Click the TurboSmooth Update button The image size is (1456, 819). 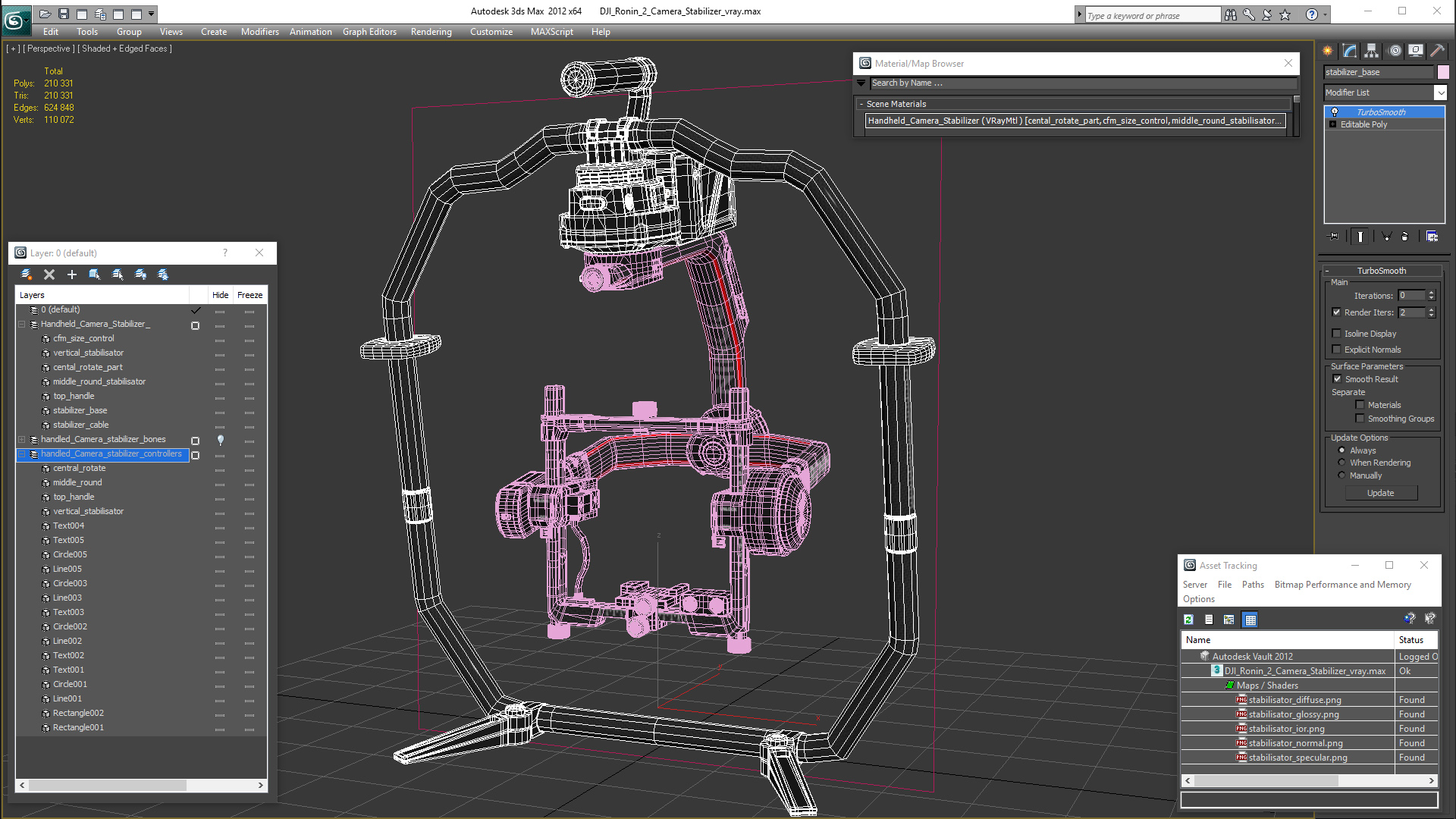click(1380, 493)
